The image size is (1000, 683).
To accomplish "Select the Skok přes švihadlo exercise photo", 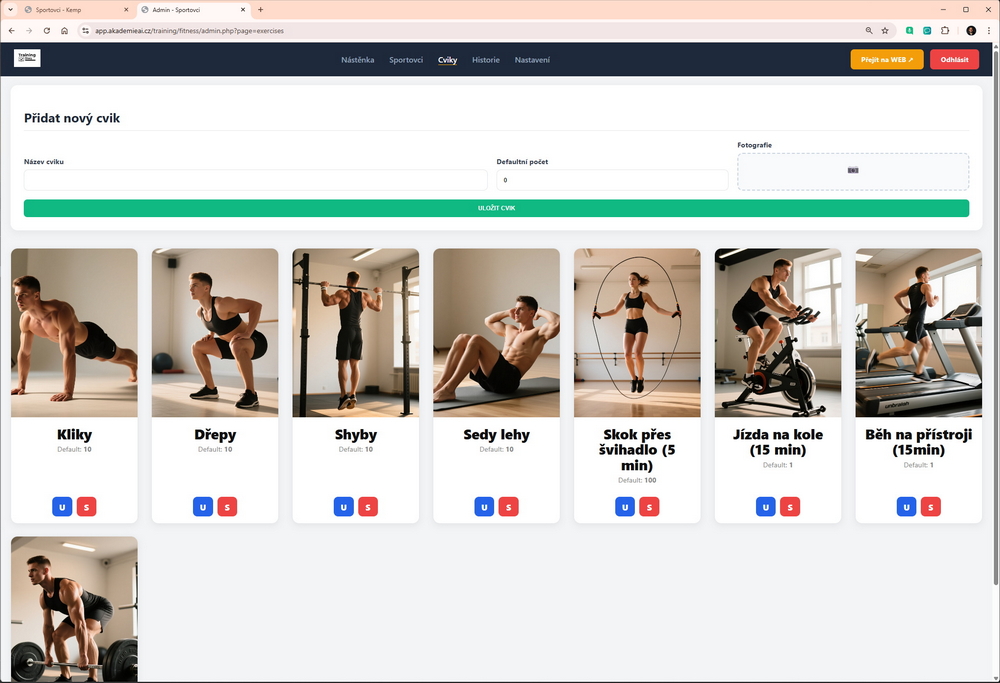I will tap(637, 332).
